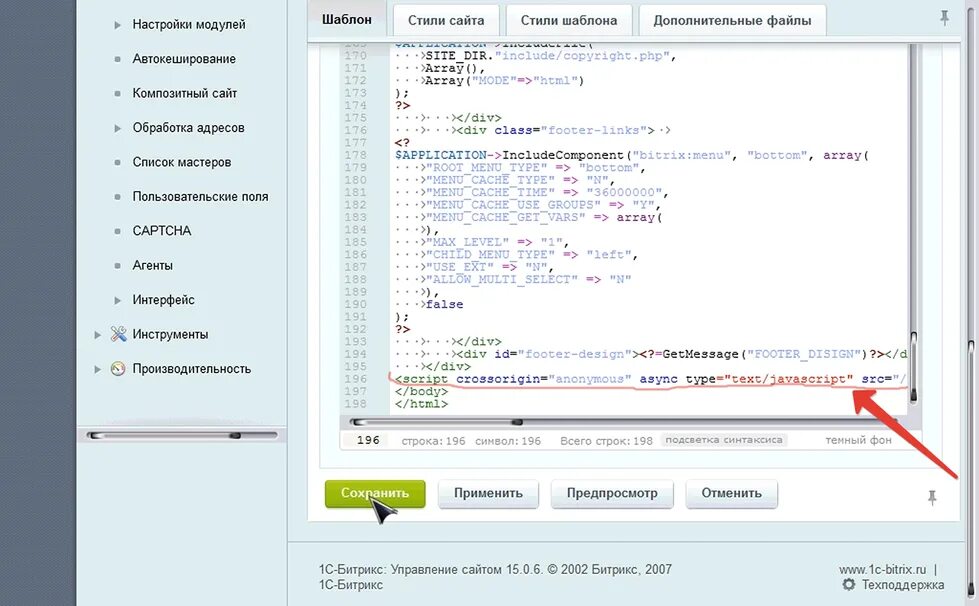This screenshot has height=606, width=979.
Task: Click the Отменить button
Action: click(731, 493)
